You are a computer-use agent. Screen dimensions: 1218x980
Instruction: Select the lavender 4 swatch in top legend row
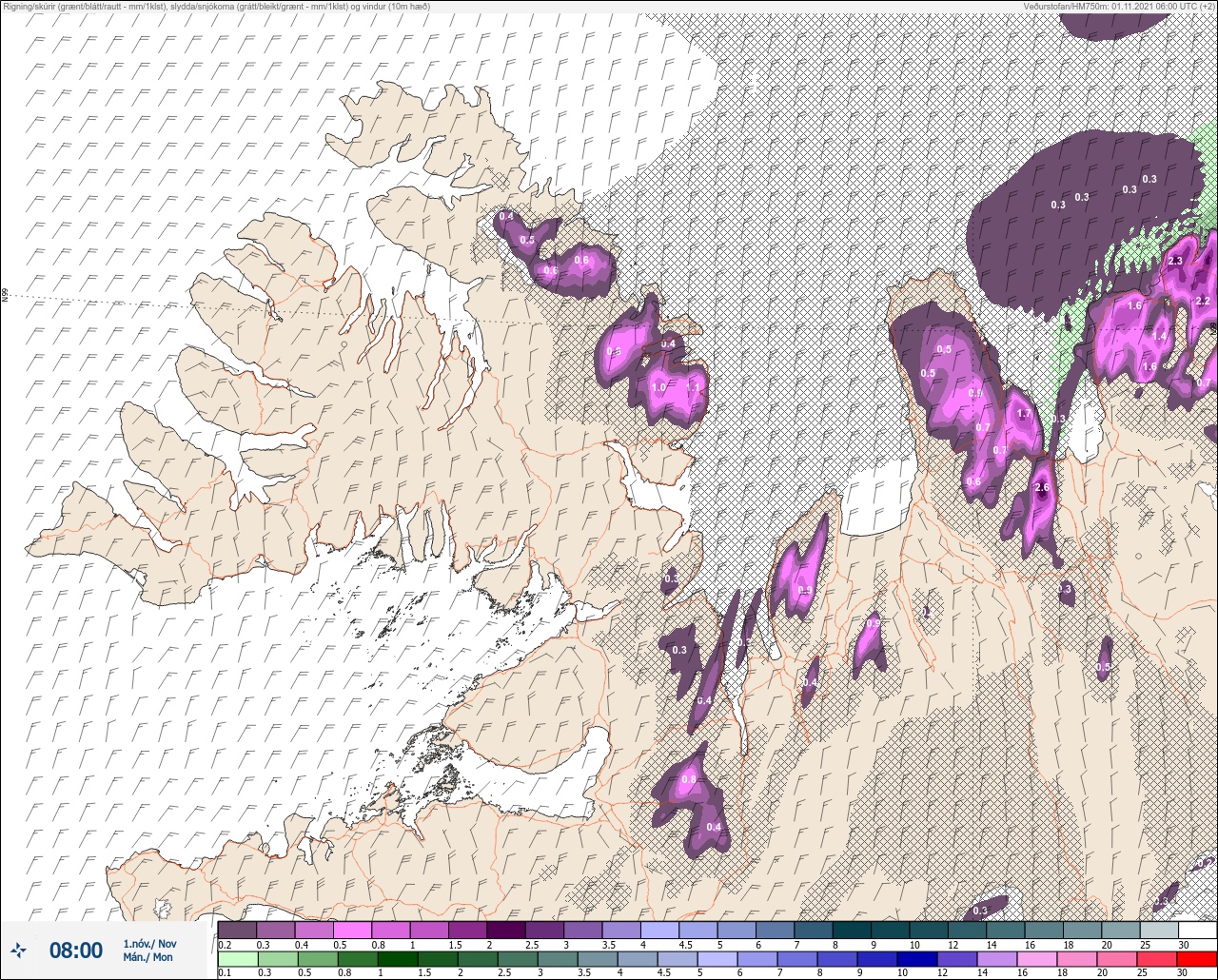click(x=660, y=930)
